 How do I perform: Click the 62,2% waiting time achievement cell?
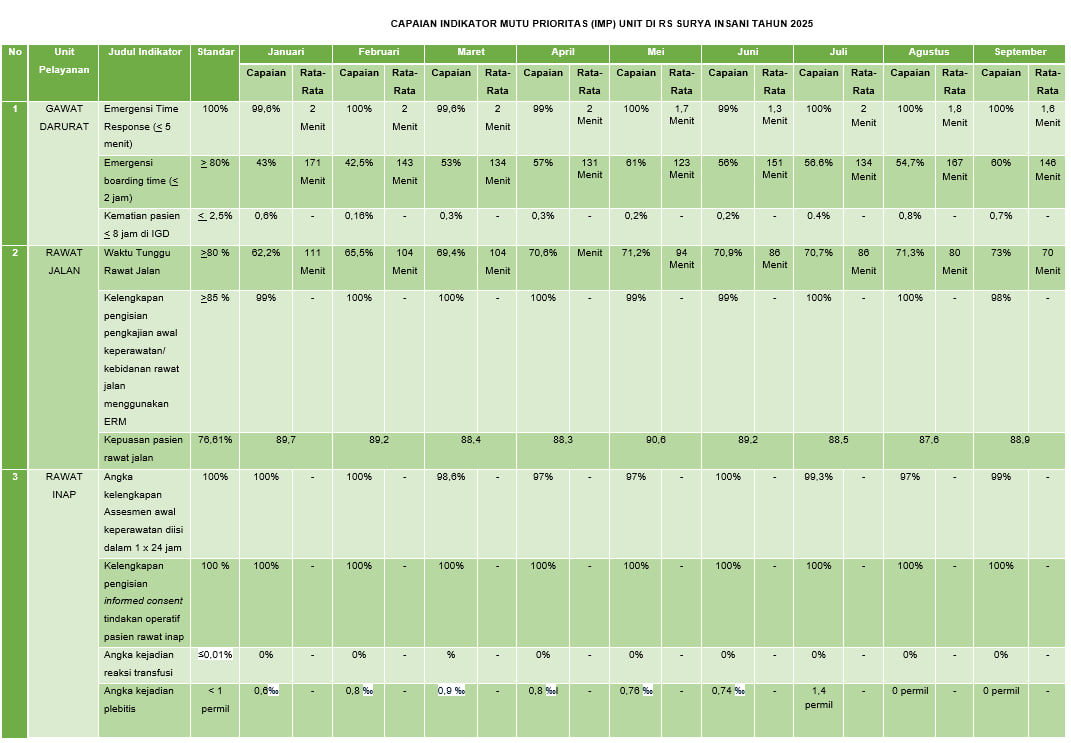tap(266, 254)
